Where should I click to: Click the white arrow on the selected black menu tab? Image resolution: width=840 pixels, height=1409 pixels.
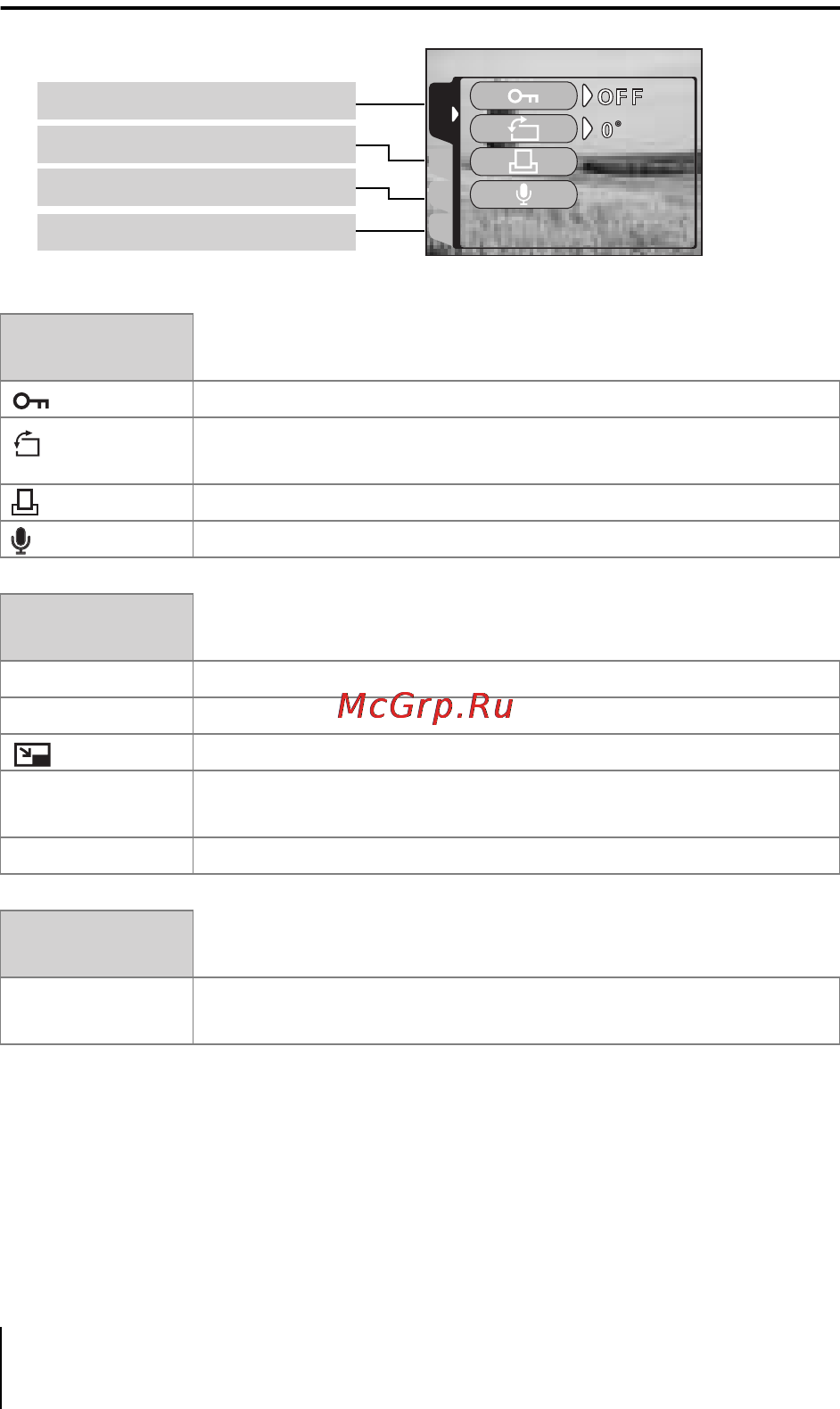tap(454, 113)
